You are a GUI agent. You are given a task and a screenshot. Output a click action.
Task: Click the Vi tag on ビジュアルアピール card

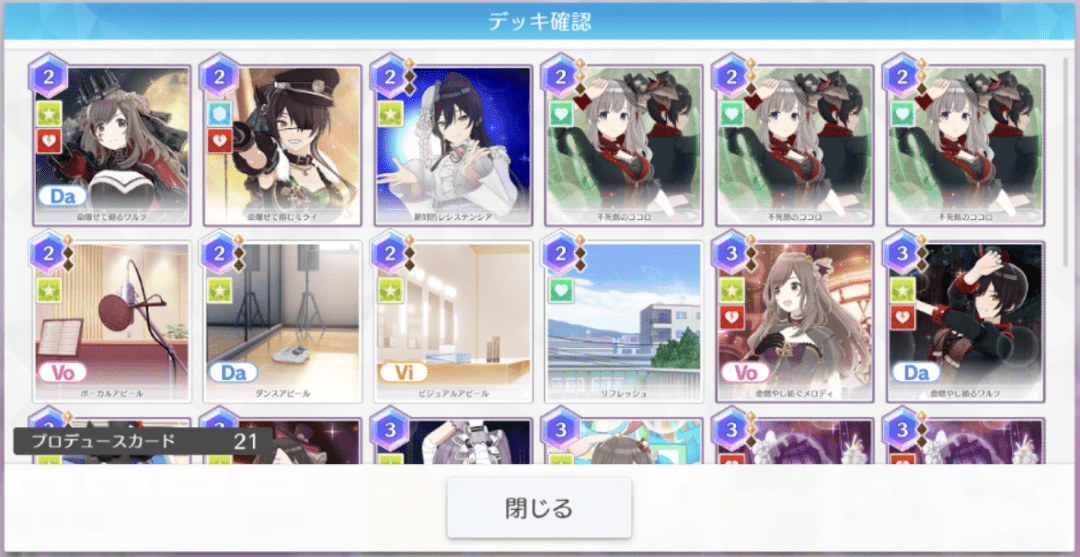404,372
